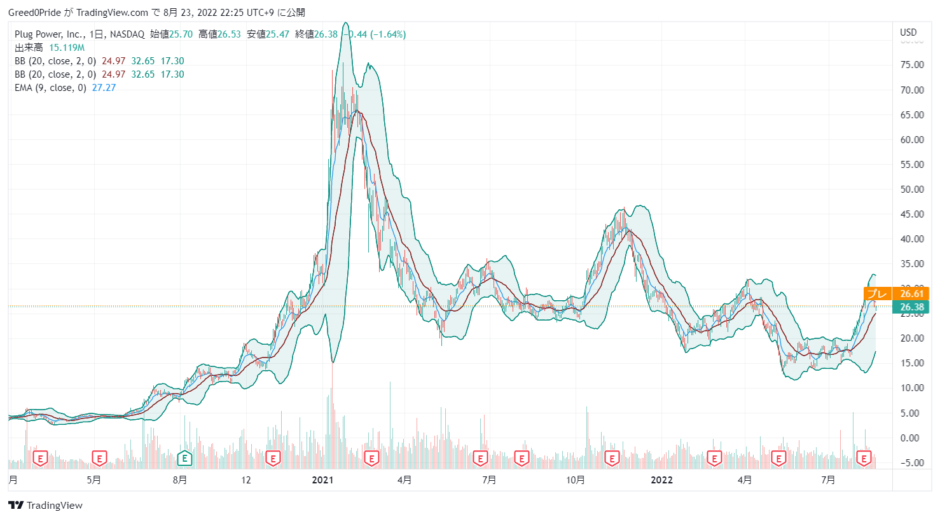Click the red earnings marker above 5月
The height and width of the screenshot is (519, 940).
coord(100,458)
